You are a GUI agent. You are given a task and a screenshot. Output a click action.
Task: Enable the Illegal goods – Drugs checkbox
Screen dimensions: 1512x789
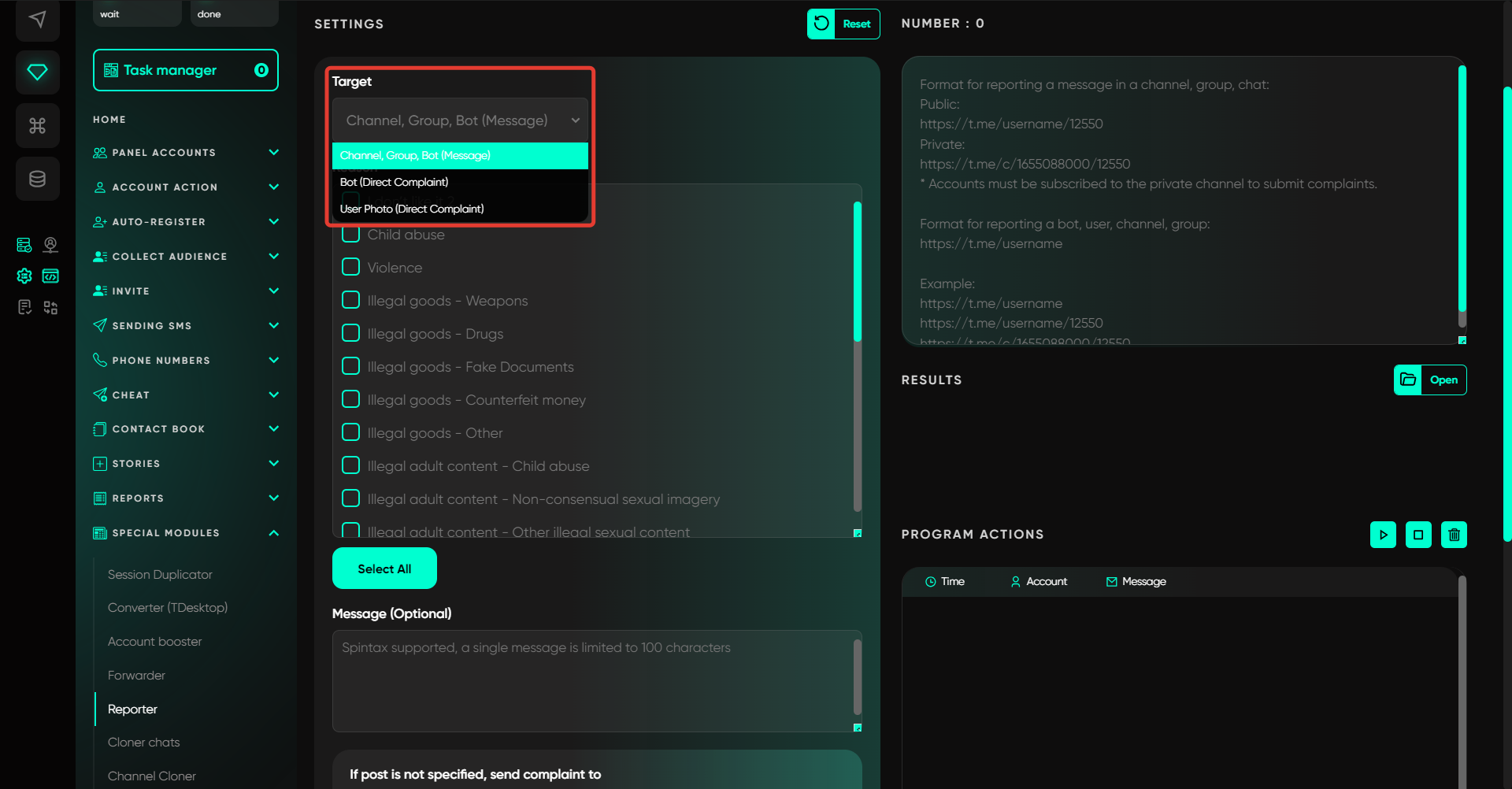point(351,333)
